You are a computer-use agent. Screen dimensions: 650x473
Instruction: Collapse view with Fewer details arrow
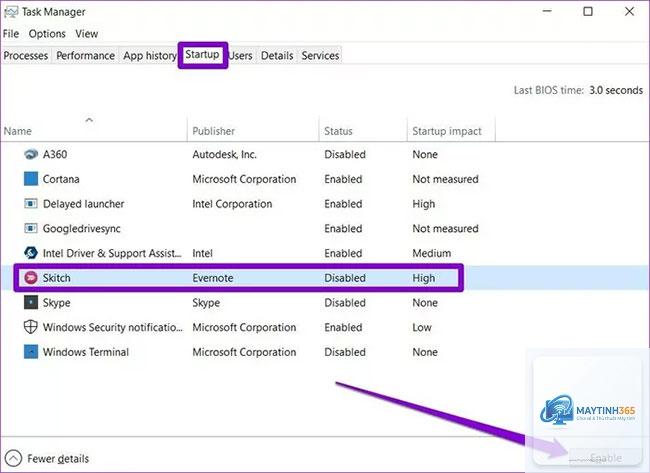pyautogui.click(x=13, y=458)
